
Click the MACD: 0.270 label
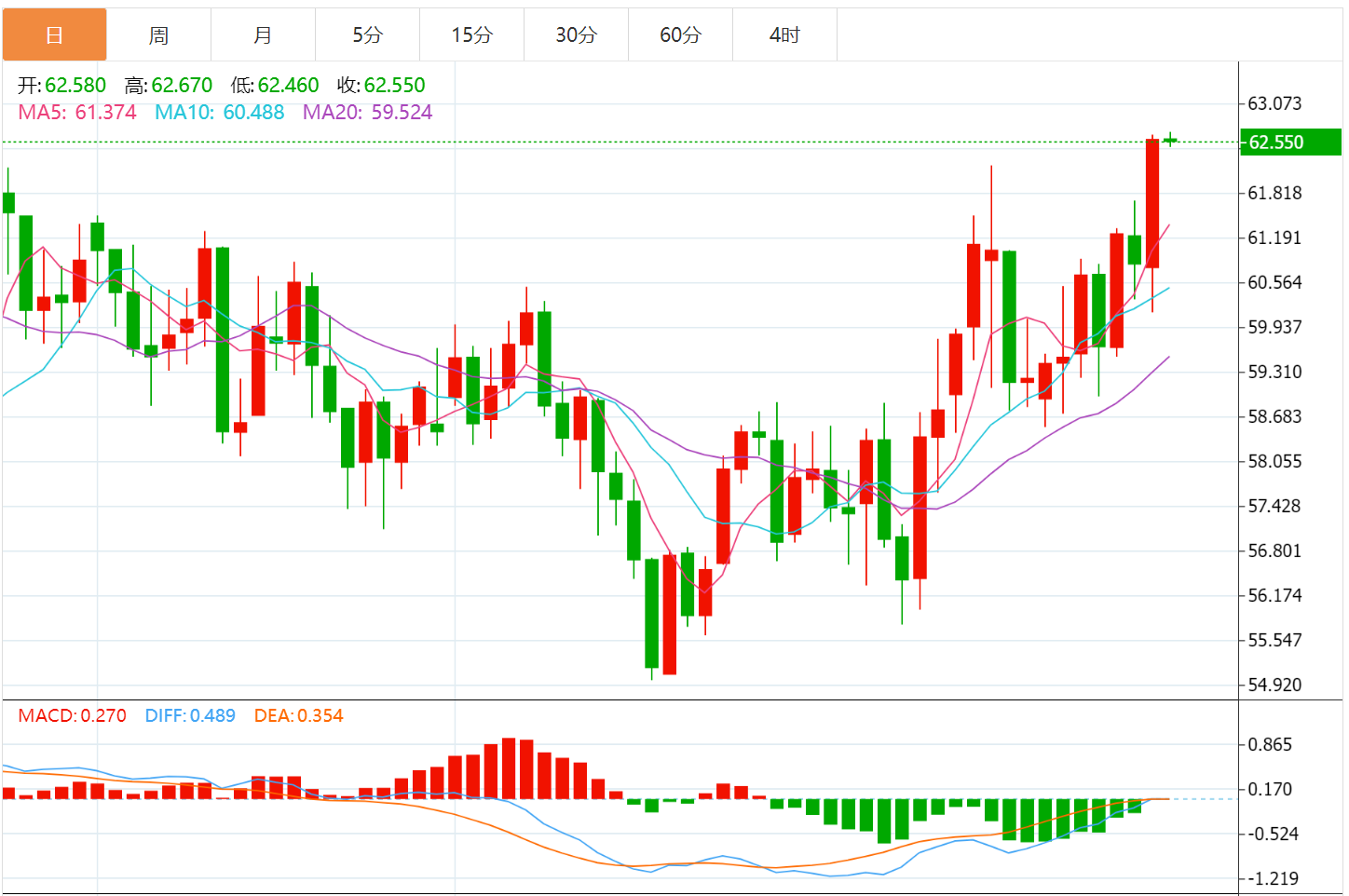point(73,716)
